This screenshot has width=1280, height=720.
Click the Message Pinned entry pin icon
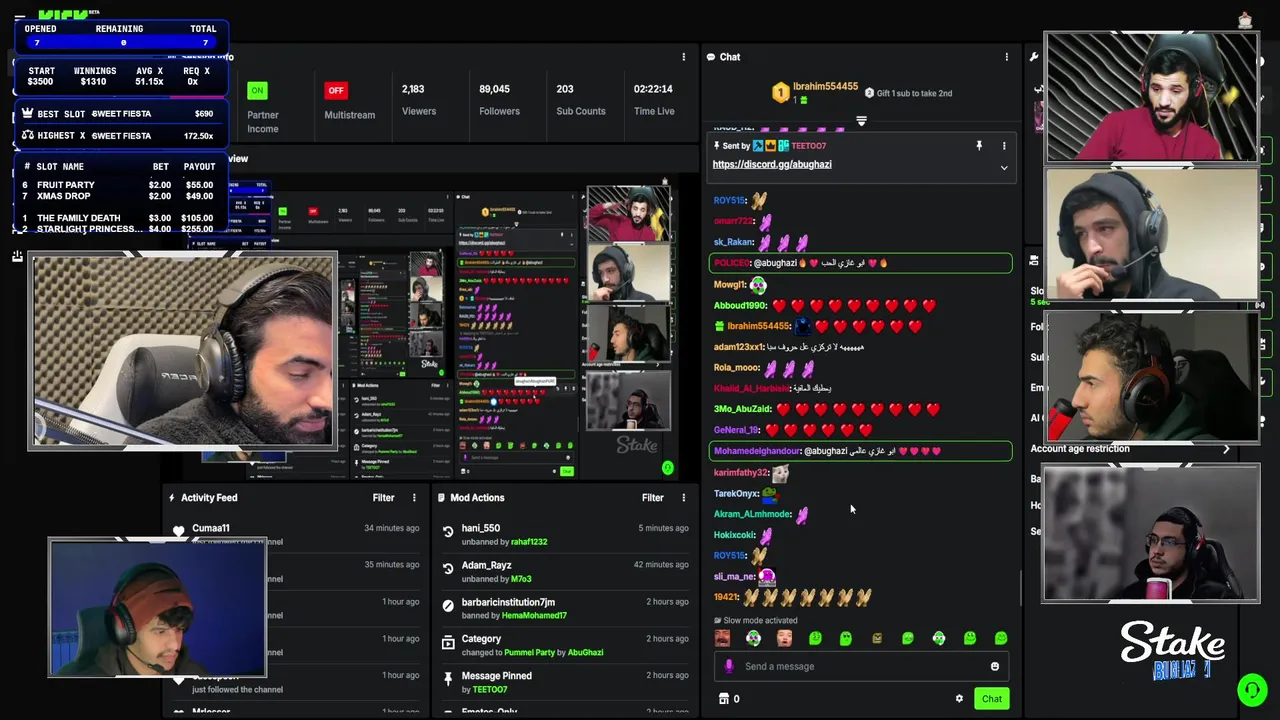coord(448,680)
